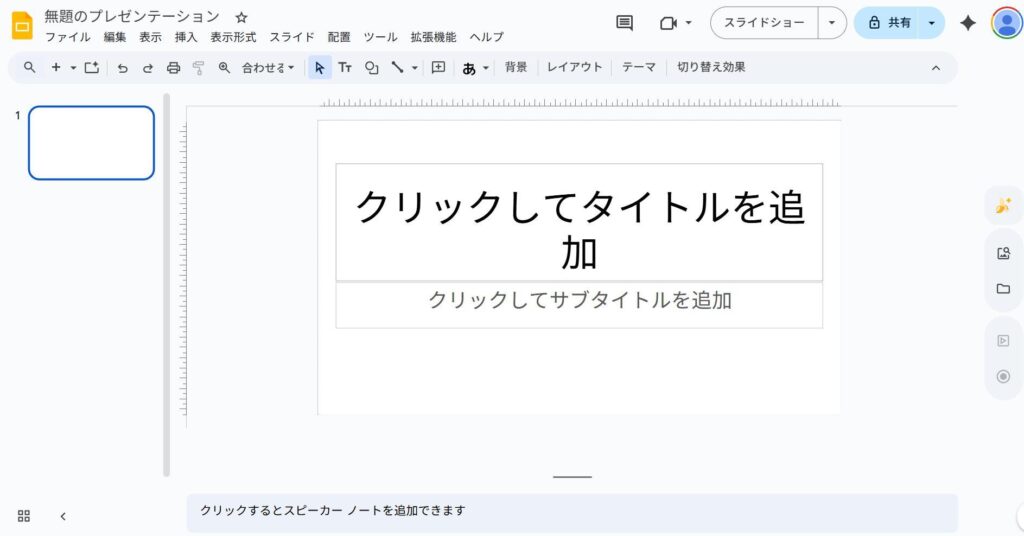Open the あ input tools button
The width and height of the screenshot is (1024, 536).
pos(469,68)
